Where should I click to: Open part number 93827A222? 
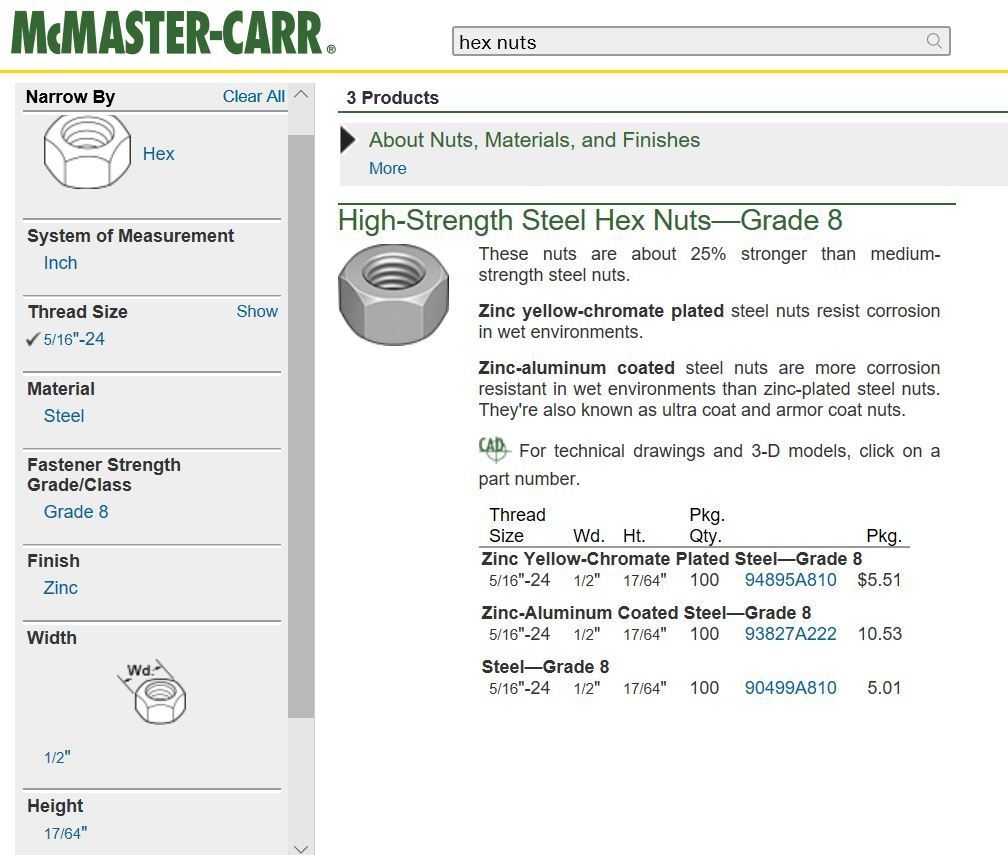(x=790, y=634)
